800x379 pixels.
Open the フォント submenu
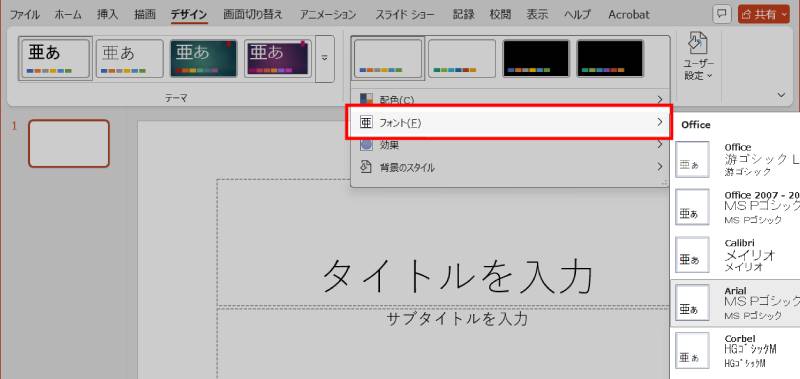pyautogui.click(x=510, y=122)
